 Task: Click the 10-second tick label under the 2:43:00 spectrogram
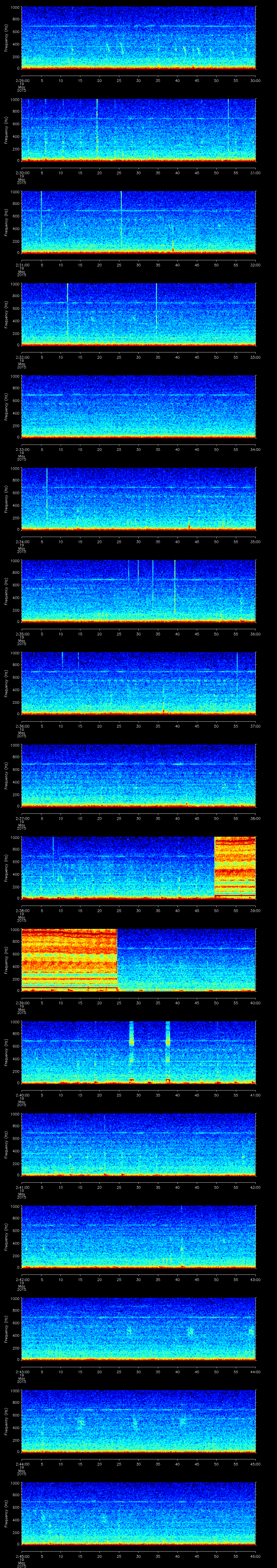(x=60, y=1371)
